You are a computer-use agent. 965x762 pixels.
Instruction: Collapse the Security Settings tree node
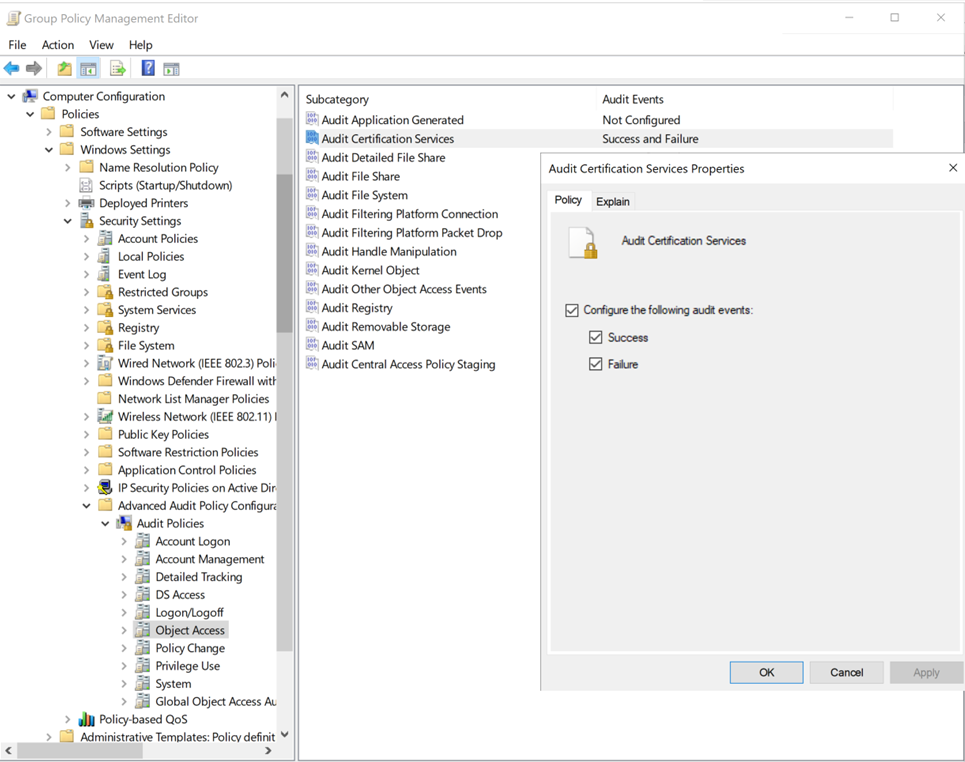pos(68,221)
